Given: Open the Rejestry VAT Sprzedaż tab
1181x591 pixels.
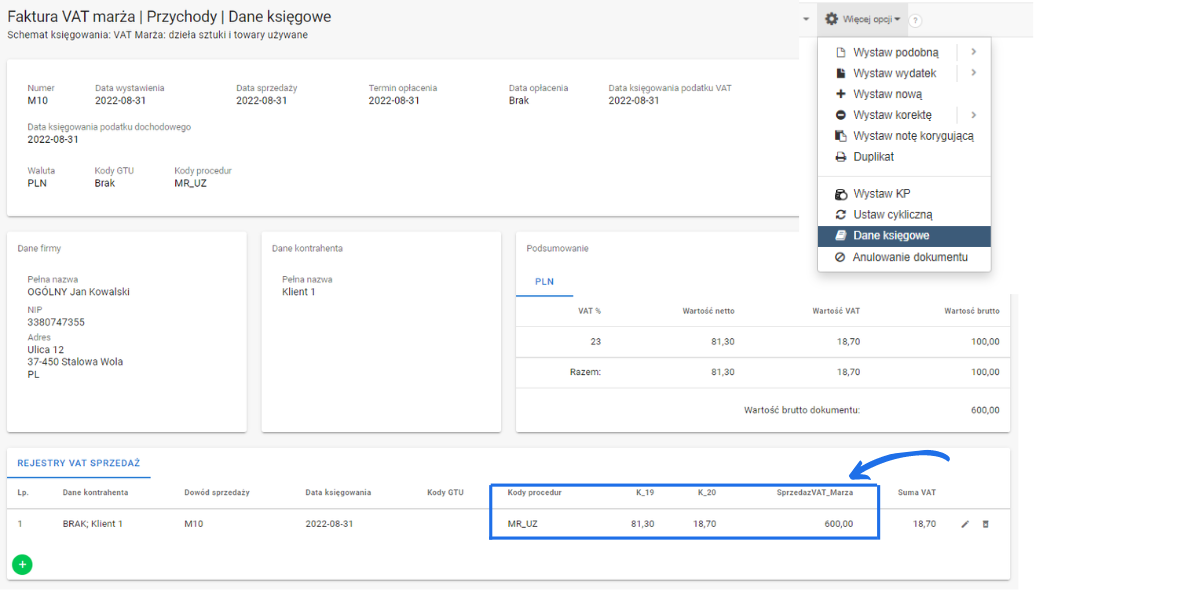Looking at the screenshot, I should pos(78,463).
